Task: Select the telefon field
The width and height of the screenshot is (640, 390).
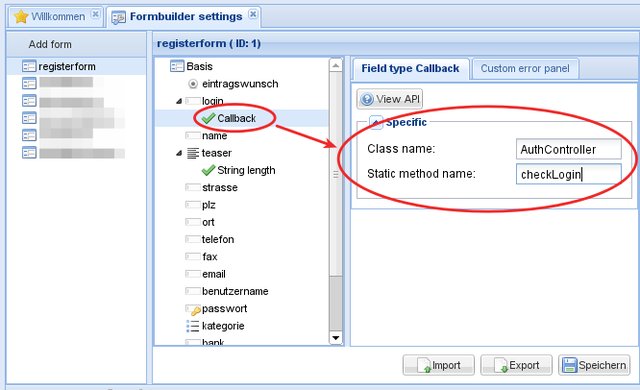Action: (x=218, y=239)
